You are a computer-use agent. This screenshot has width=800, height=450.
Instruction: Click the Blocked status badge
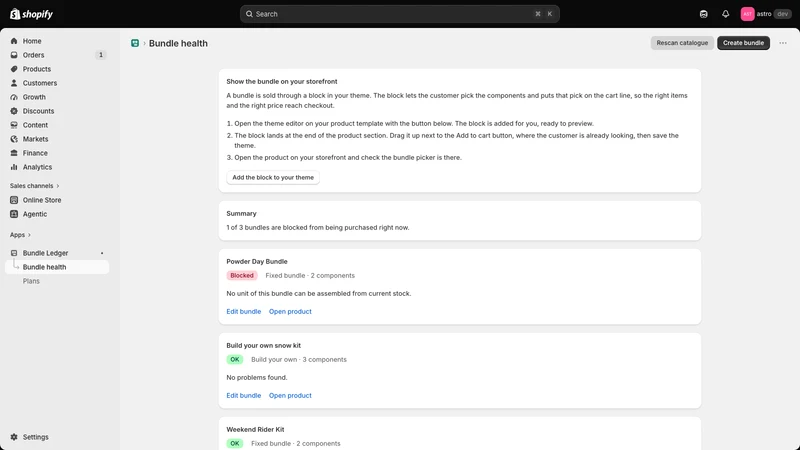242,276
